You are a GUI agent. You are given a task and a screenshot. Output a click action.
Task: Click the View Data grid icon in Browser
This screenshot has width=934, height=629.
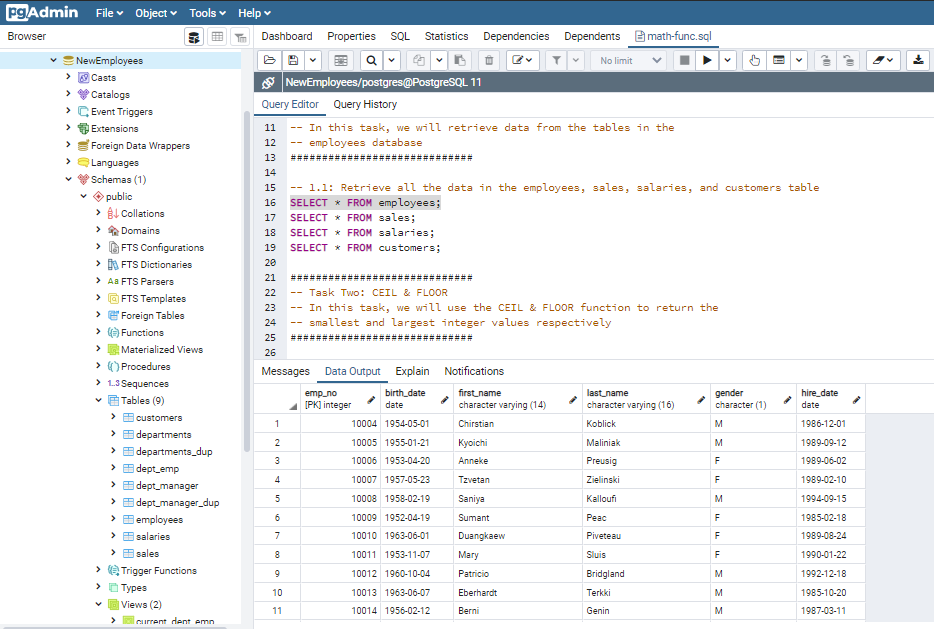point(217,37)
